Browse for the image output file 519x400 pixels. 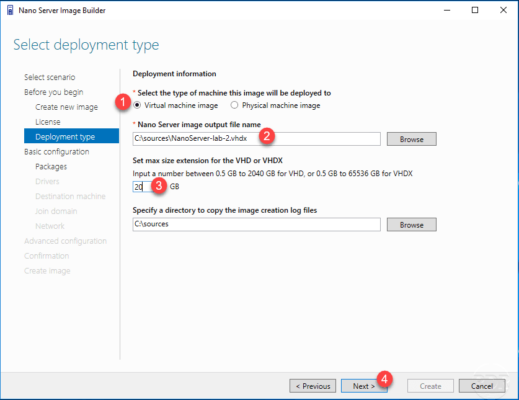(411, 139)
